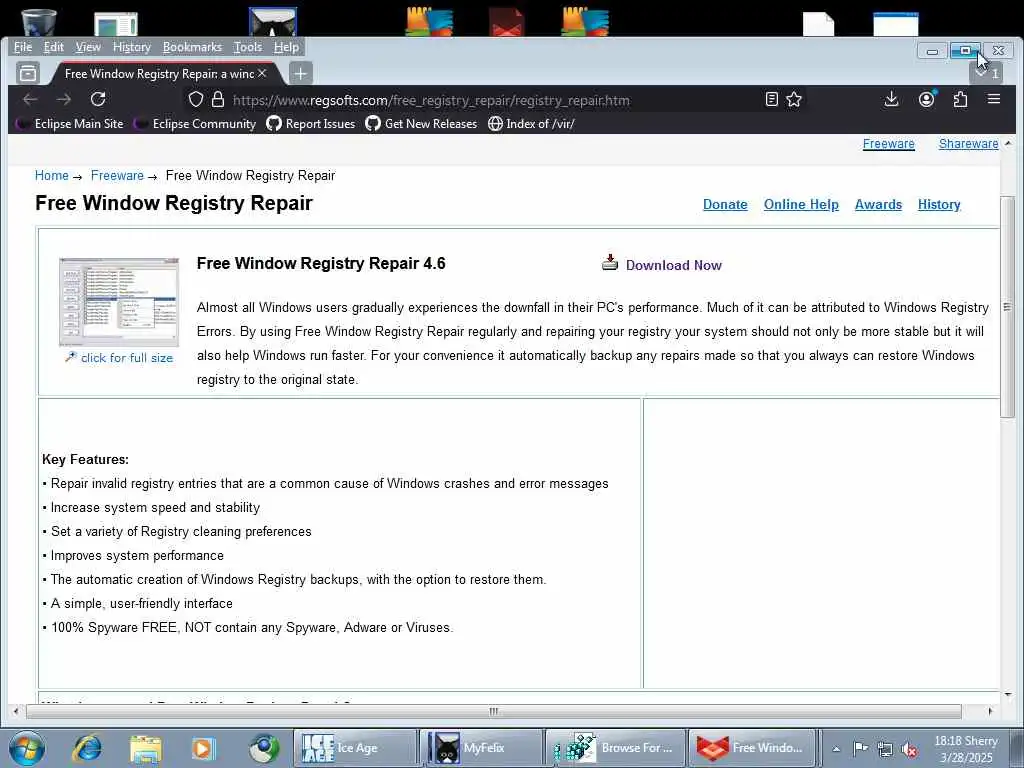Open Windows Media Player taskbar icon
Image resolution: width=1024 pixels, height=768 pixels.
204,748
